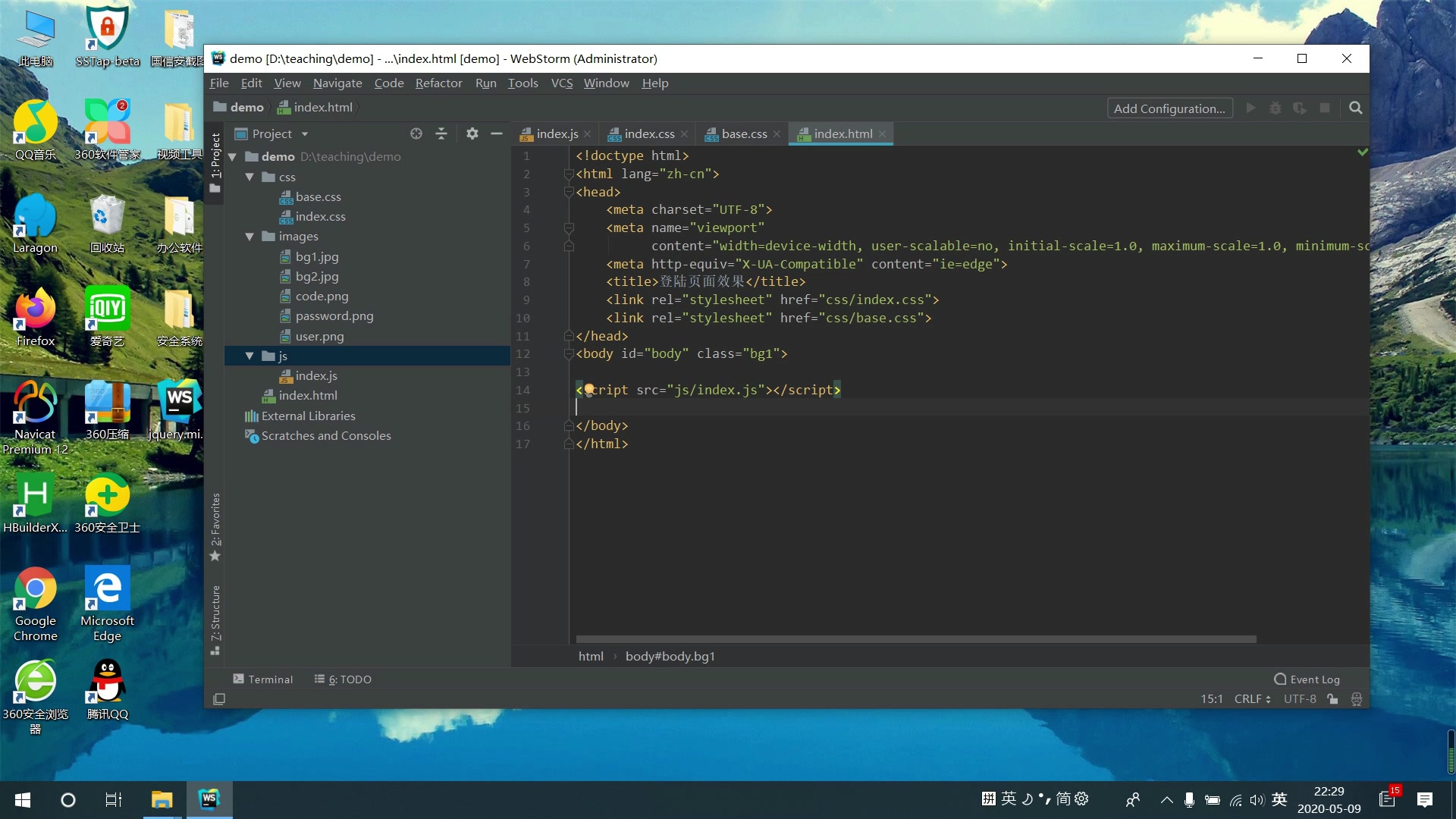Screen dimensions: 1456x819
Task: Click the Add Configuration... button
Action: coord(1169,108)
